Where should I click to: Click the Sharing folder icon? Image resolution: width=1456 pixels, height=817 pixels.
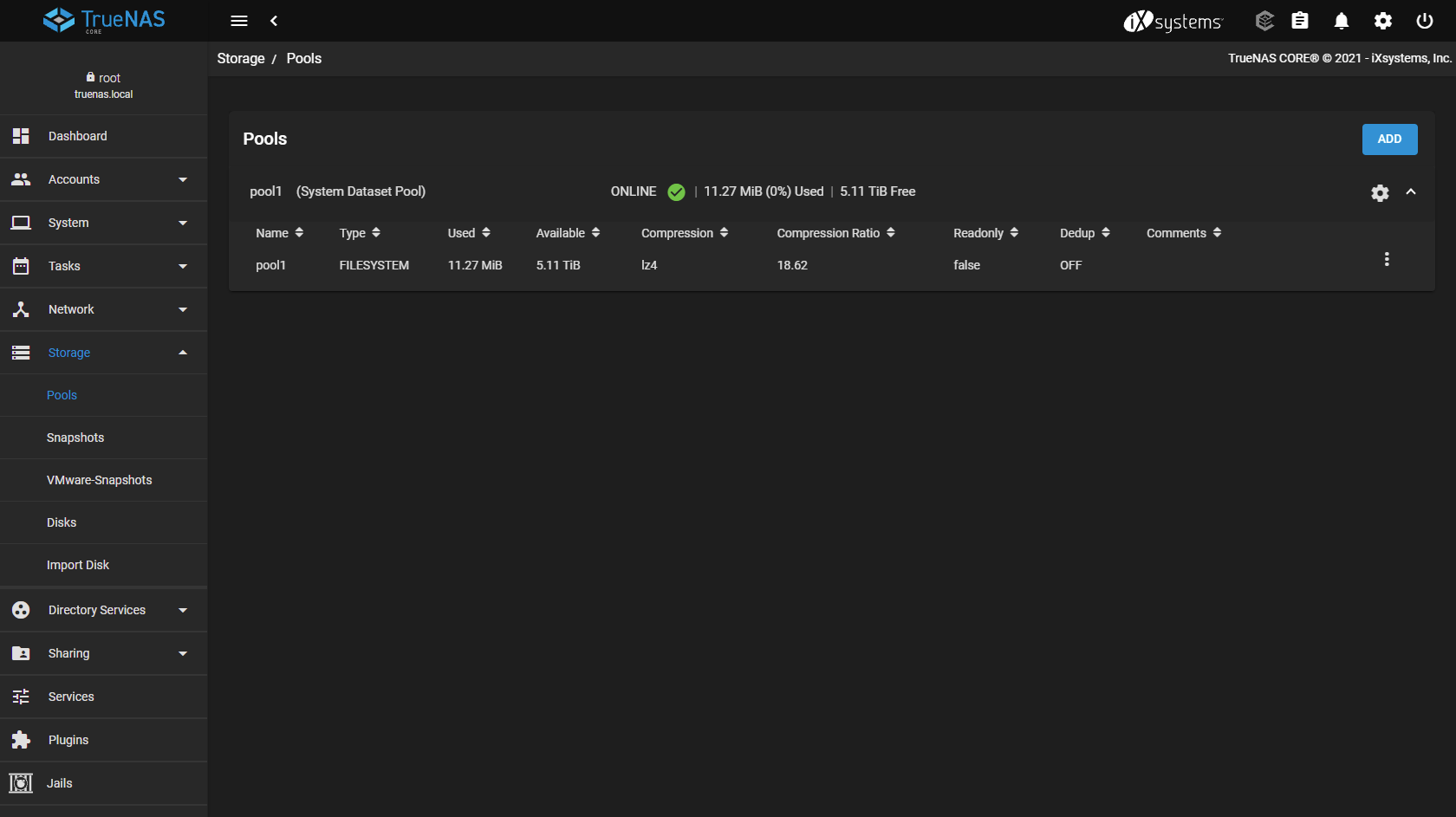click(21, 653)
